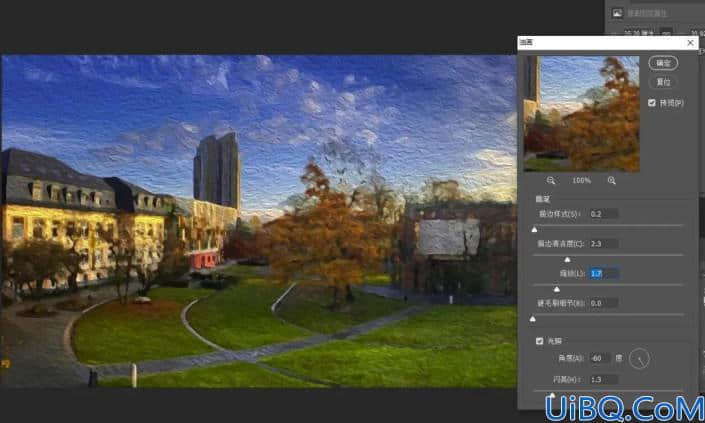705x423 pixels.
Task: Click the stylization value field showing 0.2
Action: coord(603,214)
